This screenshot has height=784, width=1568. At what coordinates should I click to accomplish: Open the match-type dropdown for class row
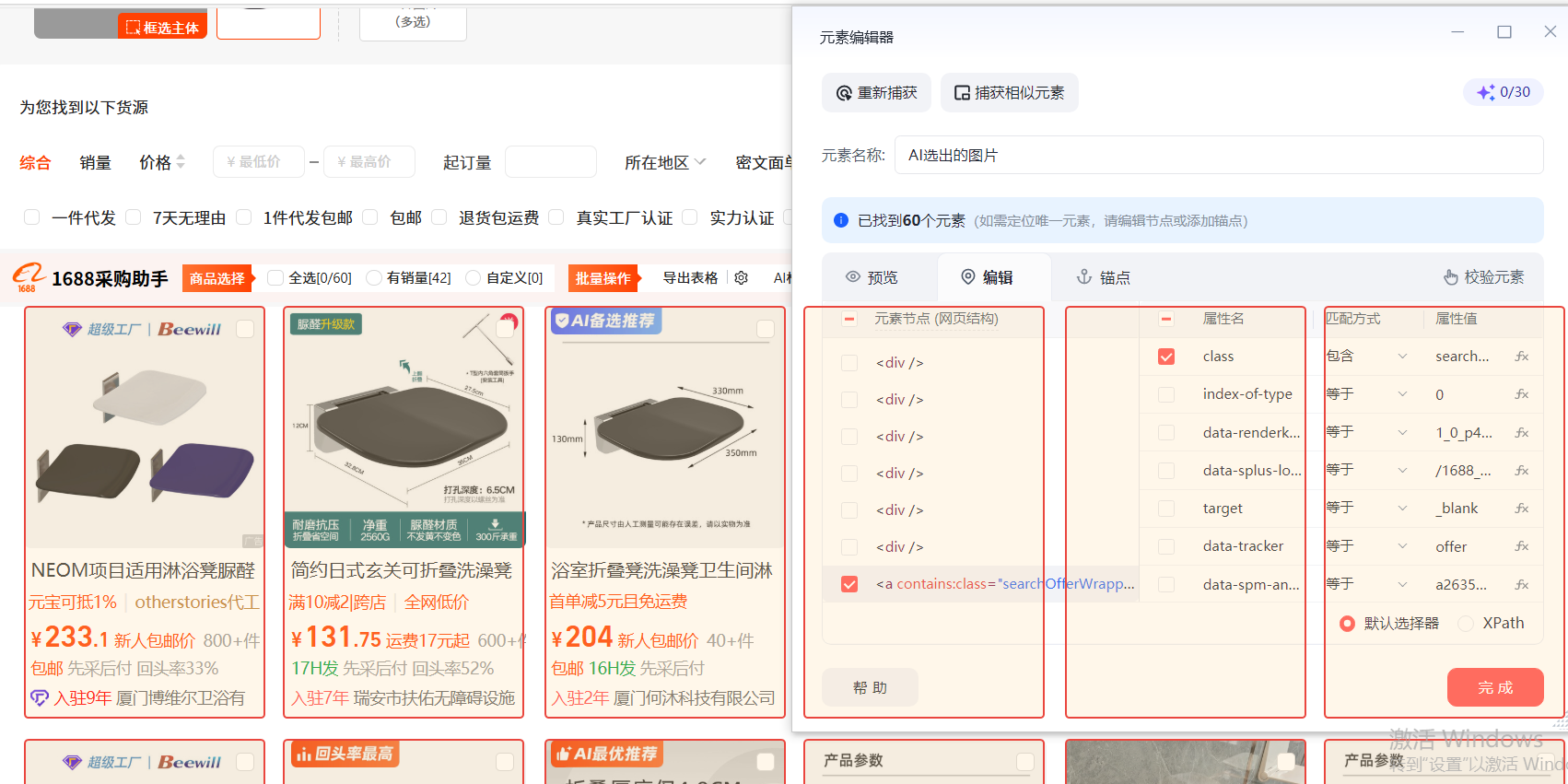[1402, 357]
